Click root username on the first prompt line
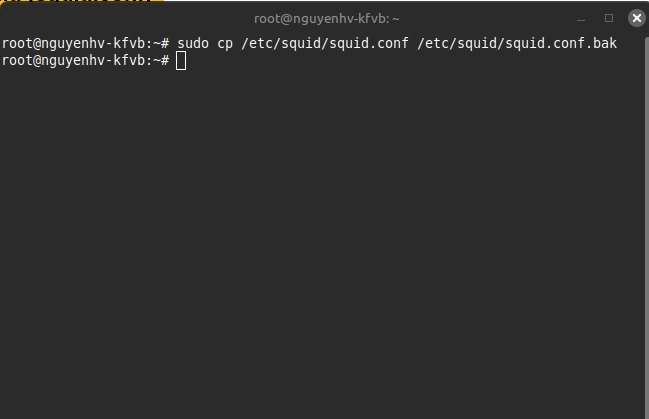The height and width of the screenshot is (419, 649). (x=18, y=44)
